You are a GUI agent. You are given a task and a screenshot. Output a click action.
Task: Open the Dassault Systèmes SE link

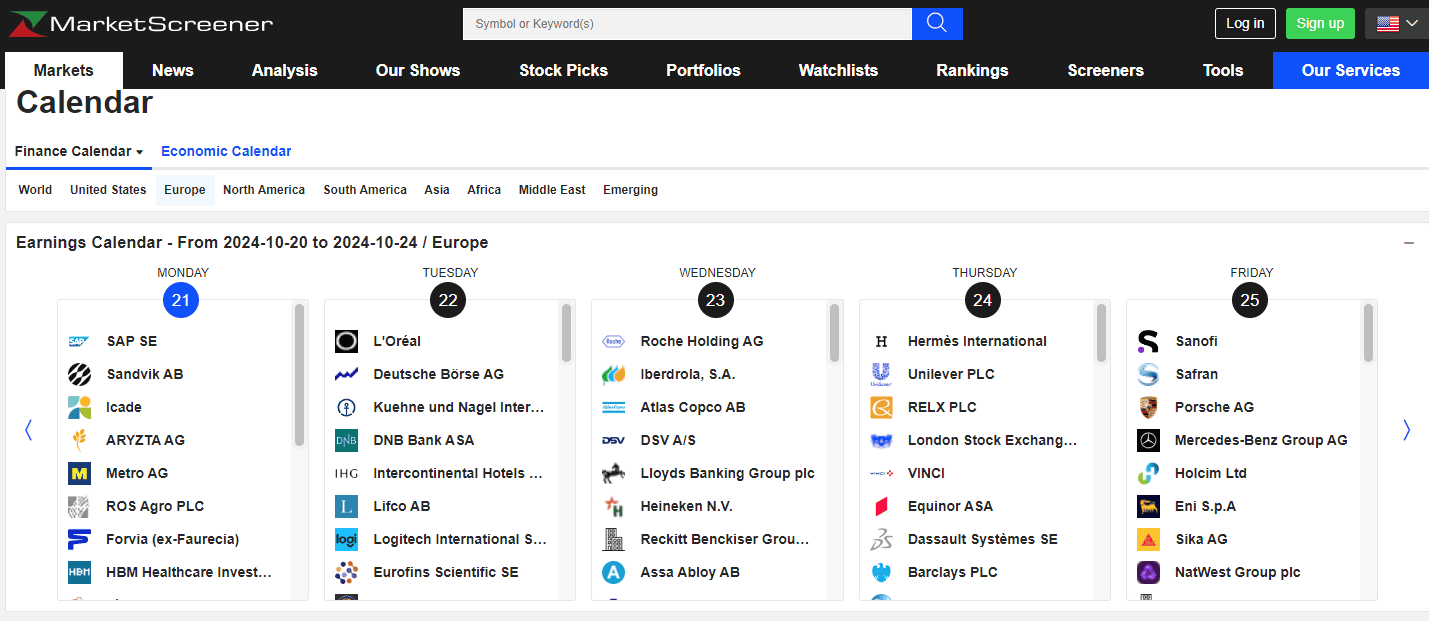pyautogui.click(x=982, y=539)
